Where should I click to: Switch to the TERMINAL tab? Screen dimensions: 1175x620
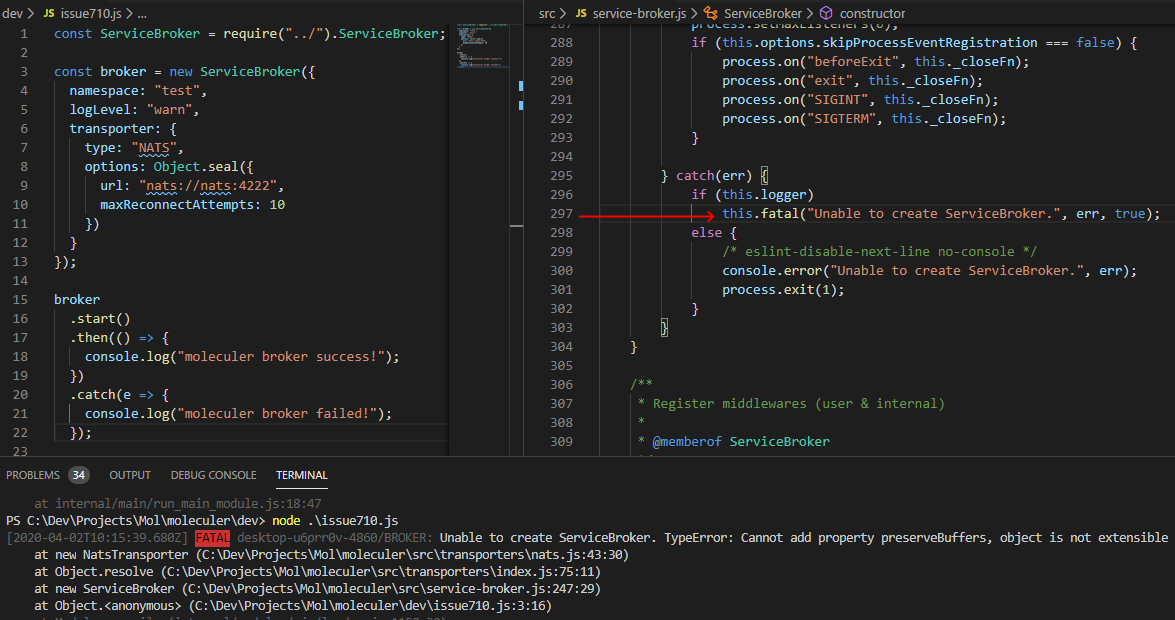301,475
